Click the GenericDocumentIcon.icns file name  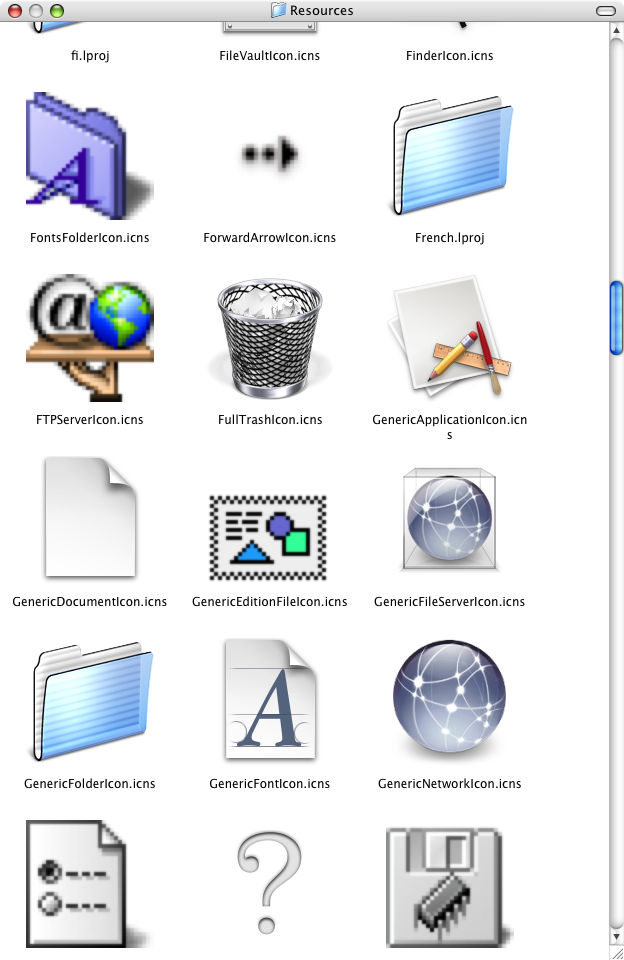89,601
